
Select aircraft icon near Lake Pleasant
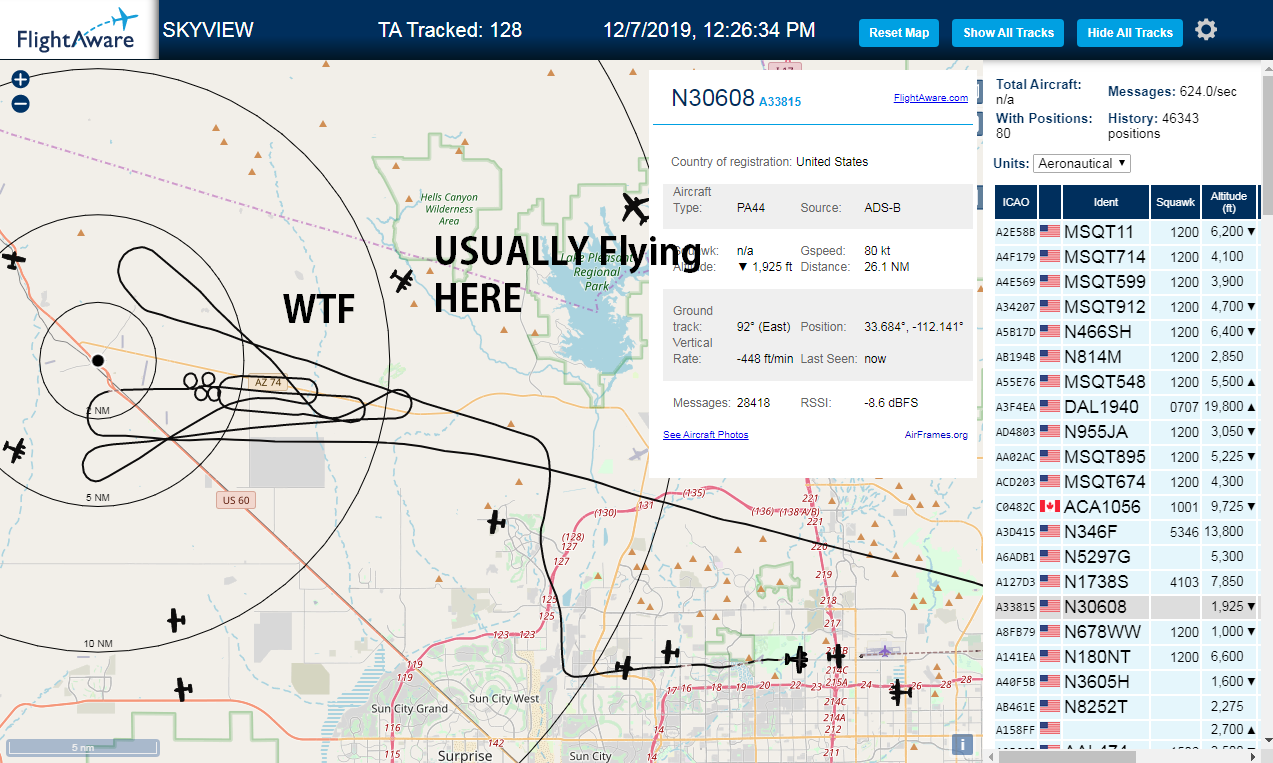635,209
